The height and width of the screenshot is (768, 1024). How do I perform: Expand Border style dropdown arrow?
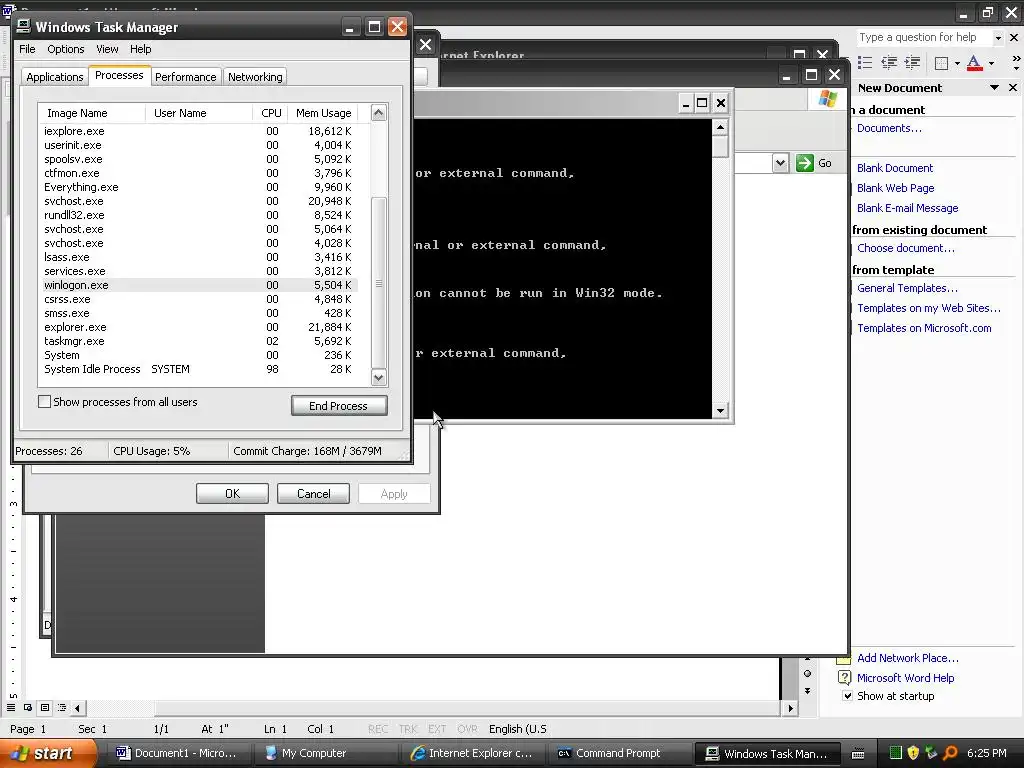(x=957, y=63)
